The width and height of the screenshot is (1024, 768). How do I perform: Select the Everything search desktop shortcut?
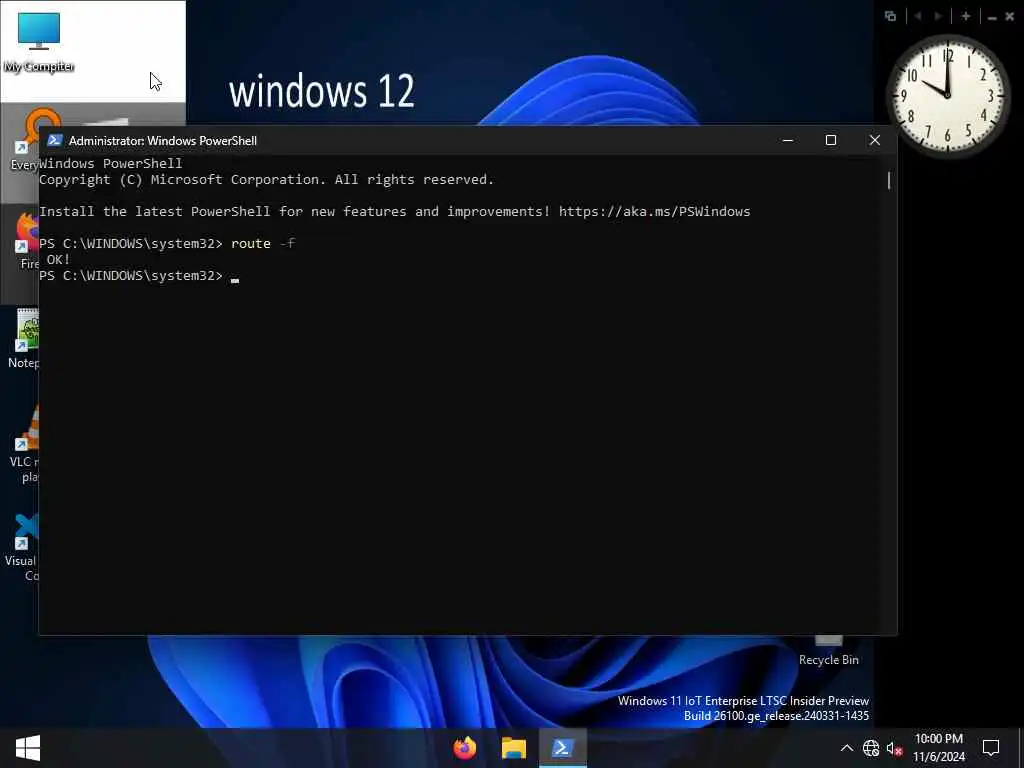tap(25, 141)
